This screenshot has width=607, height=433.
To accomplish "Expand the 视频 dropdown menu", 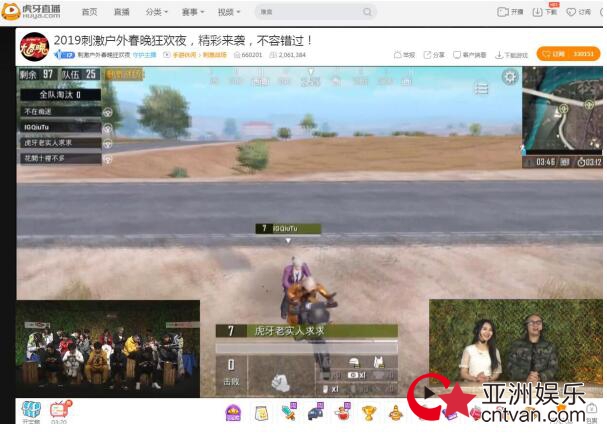I will 228,12.
